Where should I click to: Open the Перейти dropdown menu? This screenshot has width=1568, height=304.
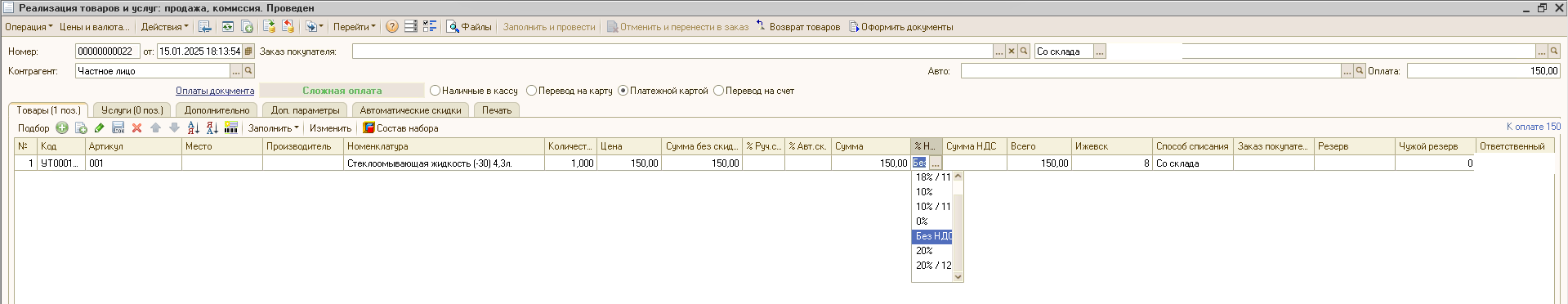tap(355, 27)
